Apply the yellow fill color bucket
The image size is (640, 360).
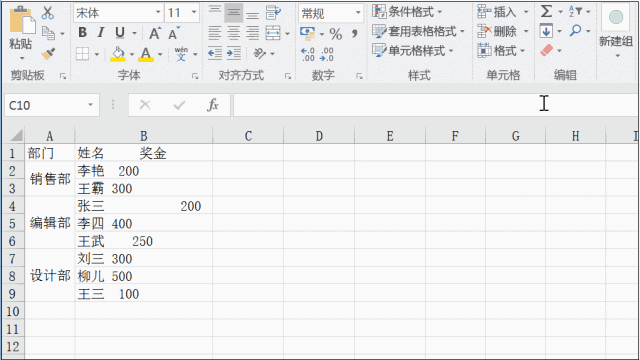(x=118, y=53)
